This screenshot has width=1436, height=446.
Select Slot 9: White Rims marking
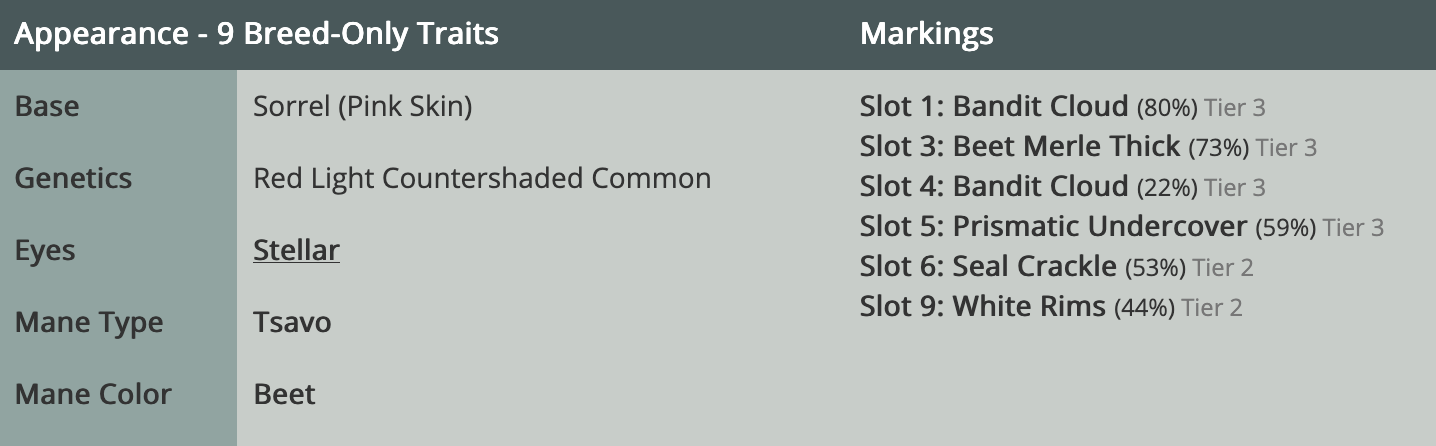[1050, 306]
